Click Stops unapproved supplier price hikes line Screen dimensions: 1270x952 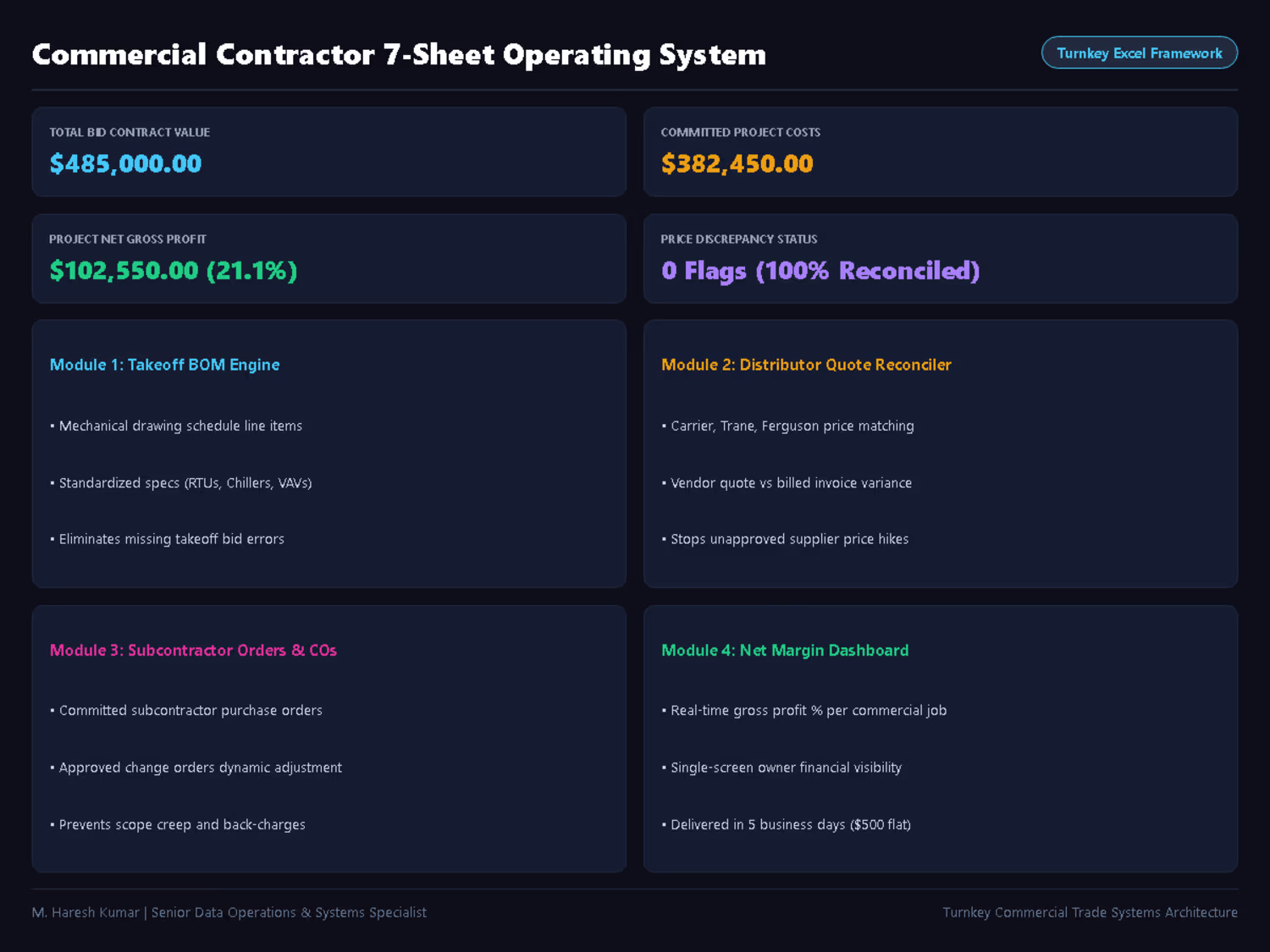pos(785,539)
